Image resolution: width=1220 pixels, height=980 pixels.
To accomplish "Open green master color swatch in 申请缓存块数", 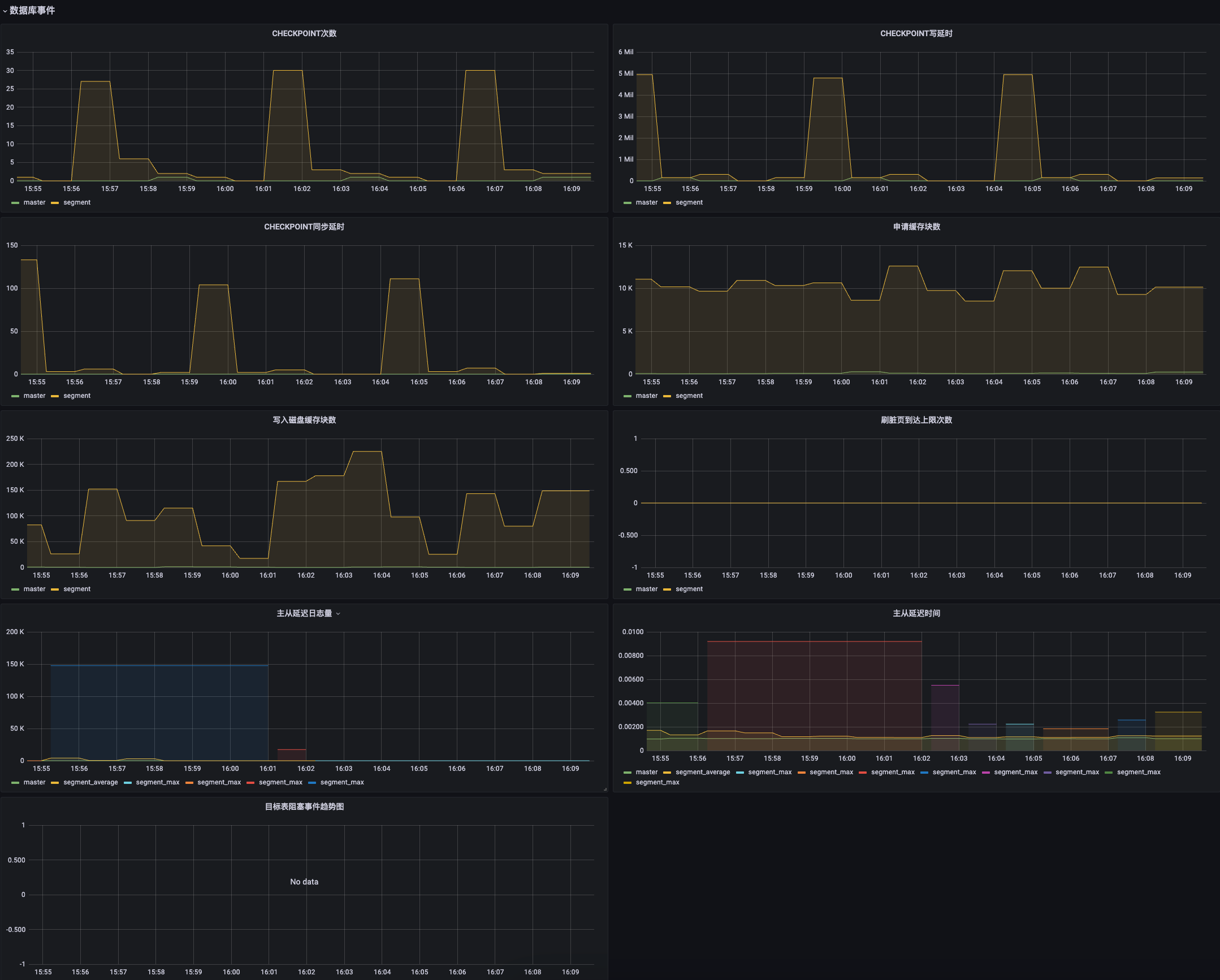I will (627, 396).
